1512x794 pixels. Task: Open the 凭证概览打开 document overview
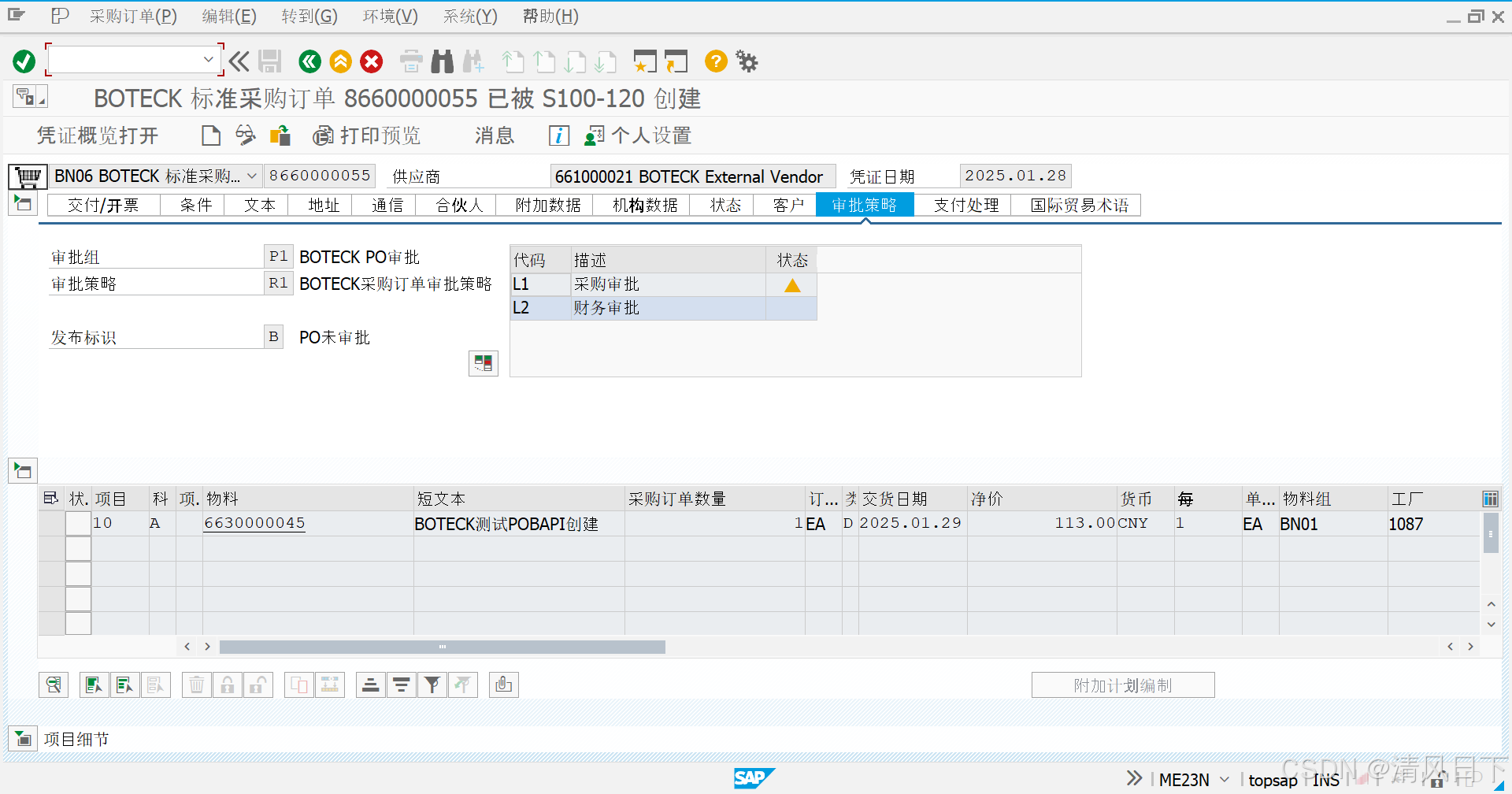[x=98, y=135]
